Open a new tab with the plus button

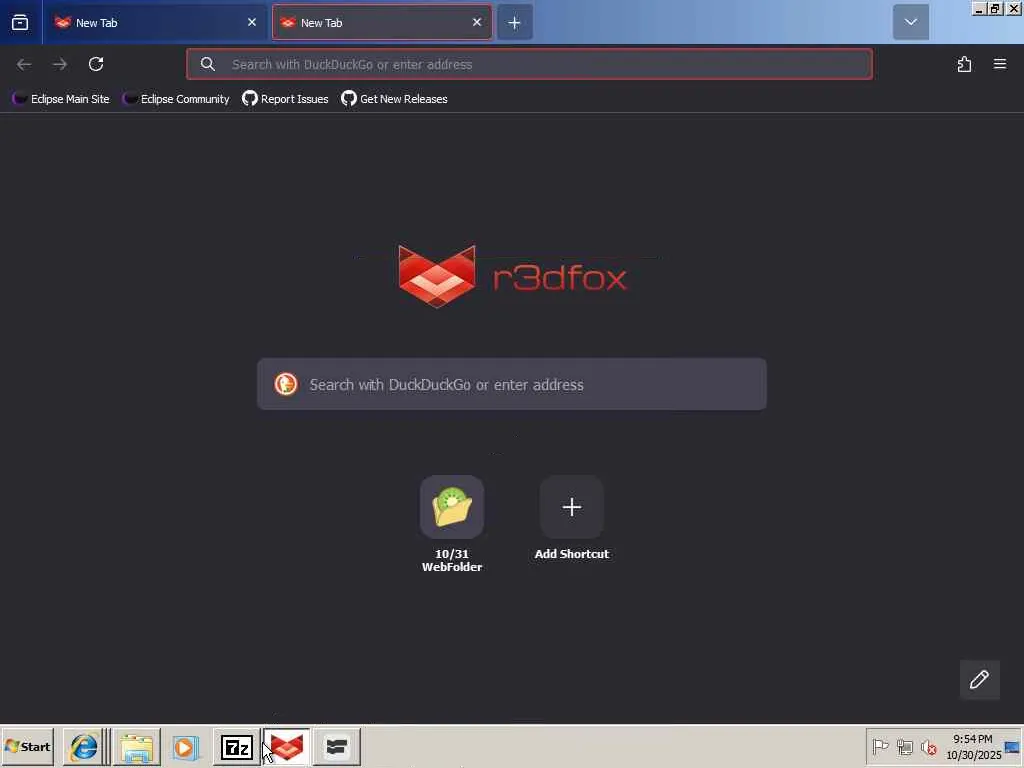click(x=515, y=23)
